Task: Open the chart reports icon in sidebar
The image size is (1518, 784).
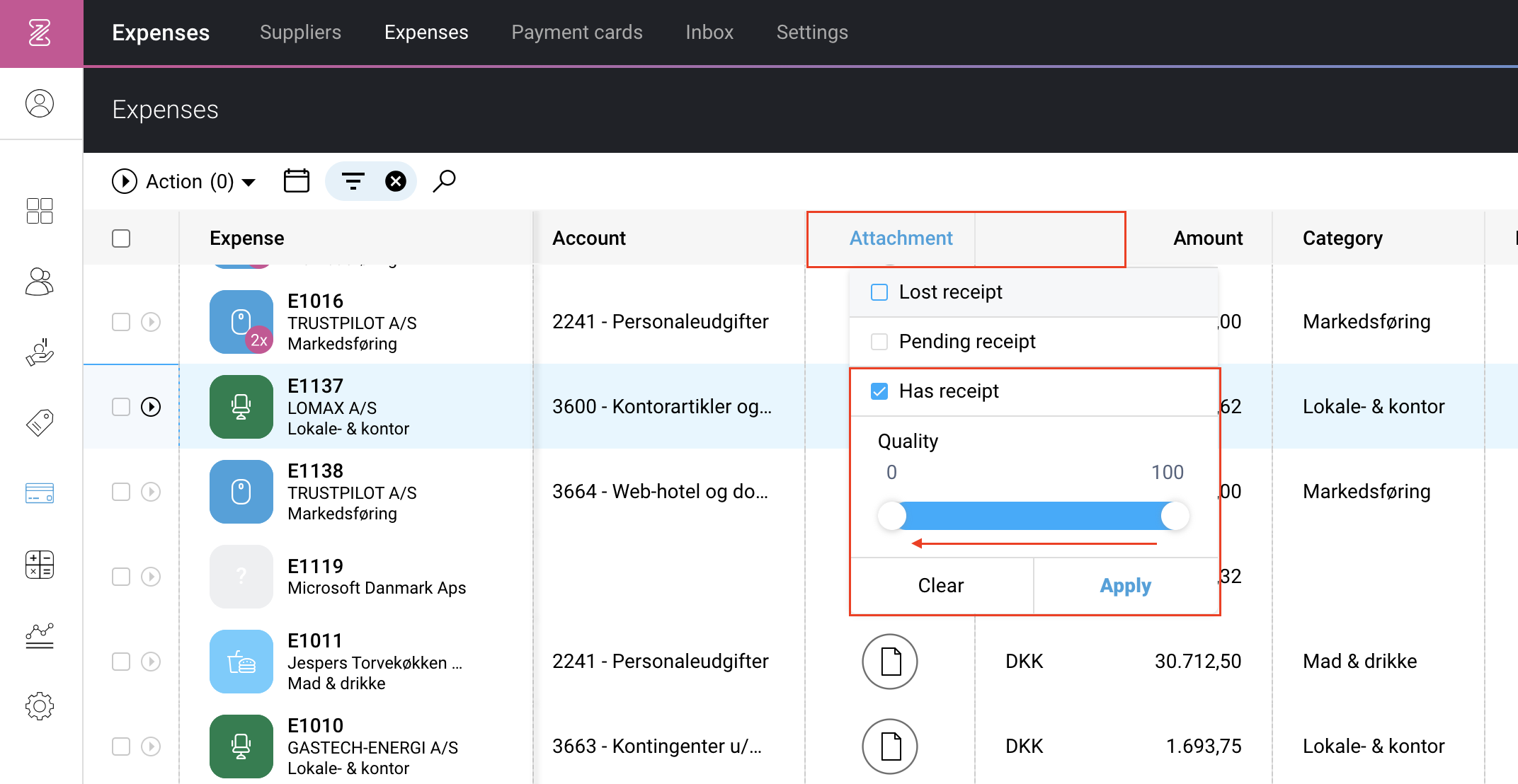Action: [40, 635]
